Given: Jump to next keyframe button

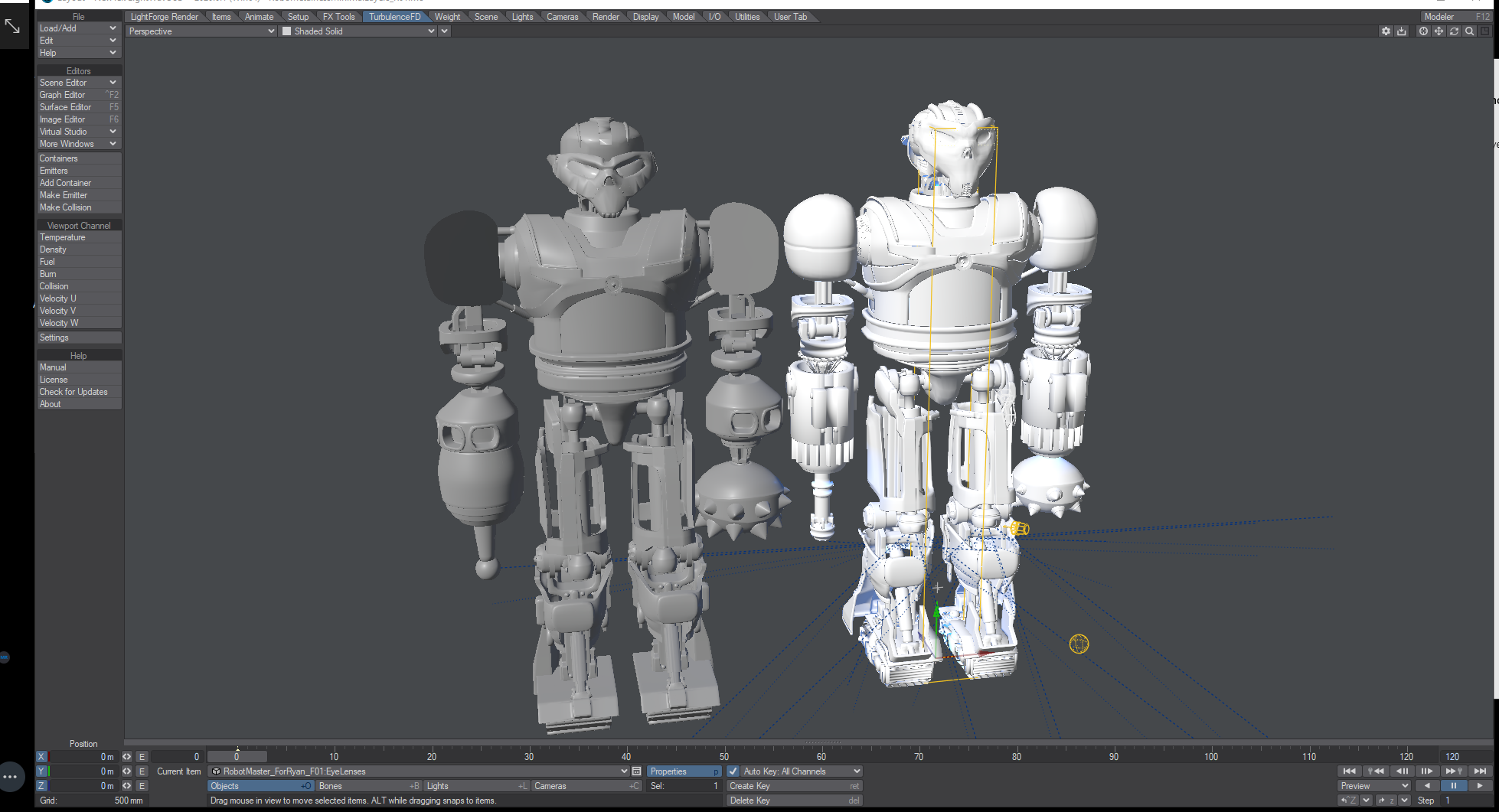Looking at the screenshot, I should [x=1454, y=771].
